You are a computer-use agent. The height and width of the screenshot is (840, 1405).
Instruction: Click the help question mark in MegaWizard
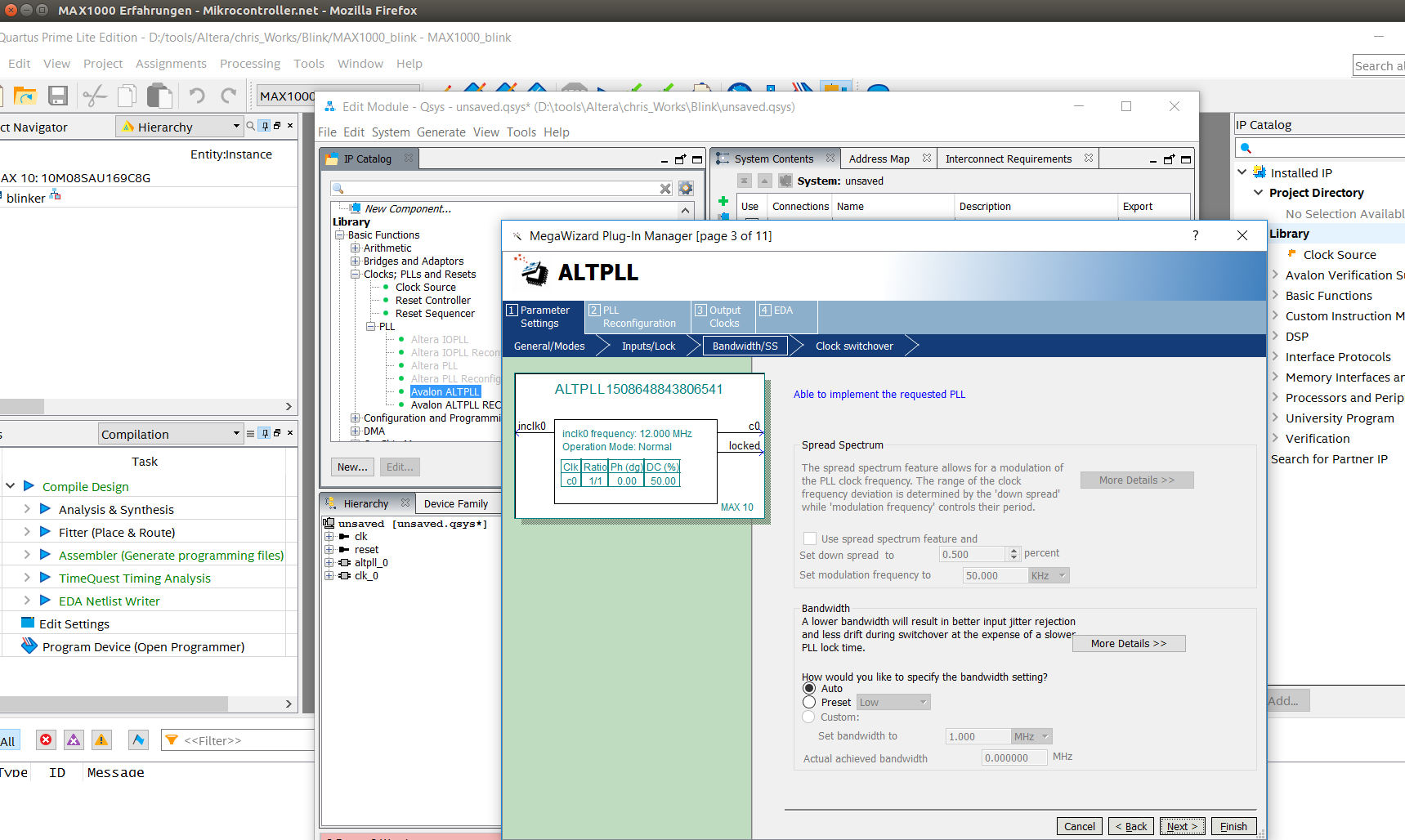click(1196, 235)
